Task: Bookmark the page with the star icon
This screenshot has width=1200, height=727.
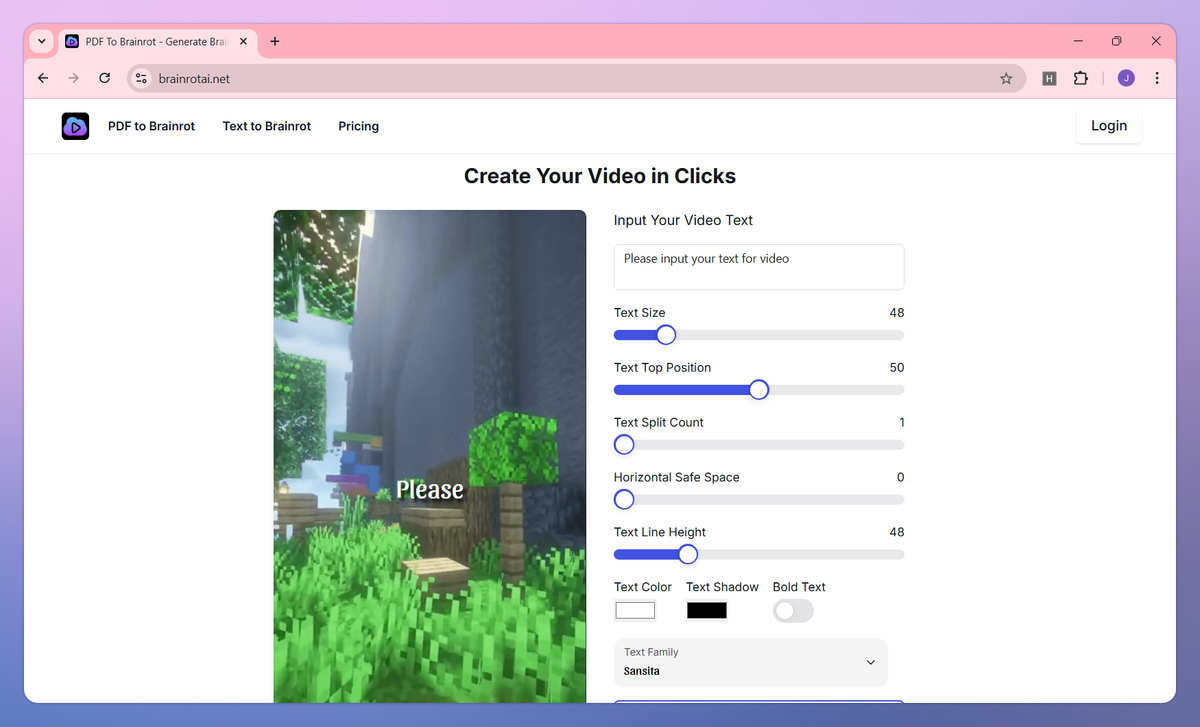Action: tap(1006, 77)
